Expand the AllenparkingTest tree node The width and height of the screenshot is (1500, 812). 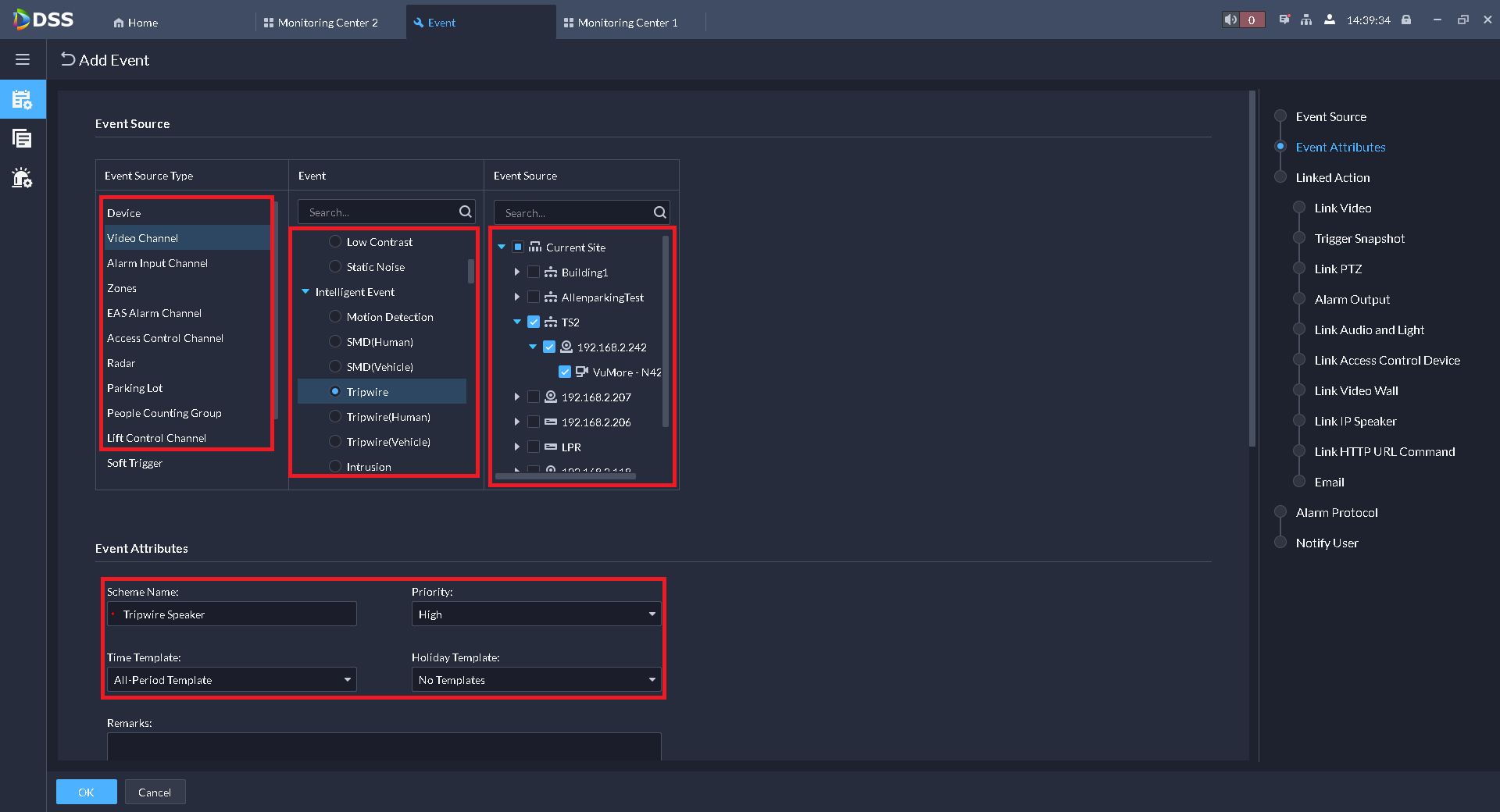pos(517,297)
